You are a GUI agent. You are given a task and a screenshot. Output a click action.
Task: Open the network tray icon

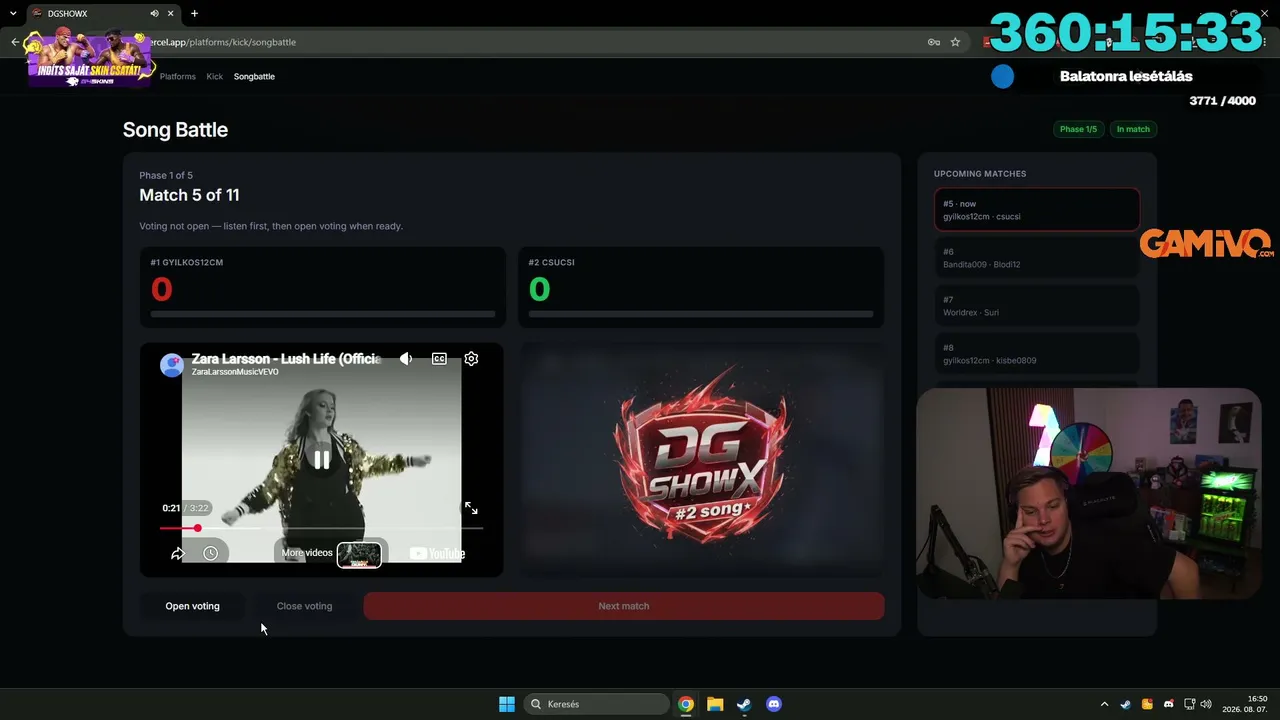[1190, 704]
